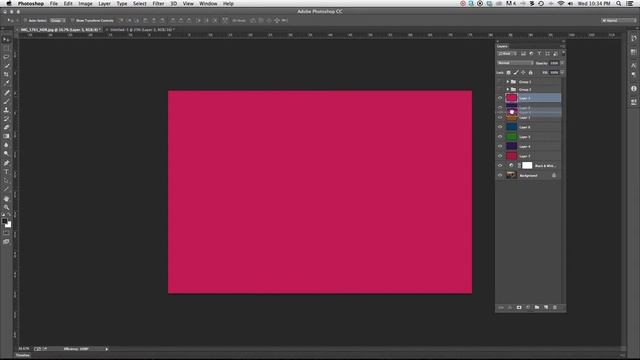Show Group 2 via its visibility box
The height and width of the screenshot is (360, 640).
(500, 89)
